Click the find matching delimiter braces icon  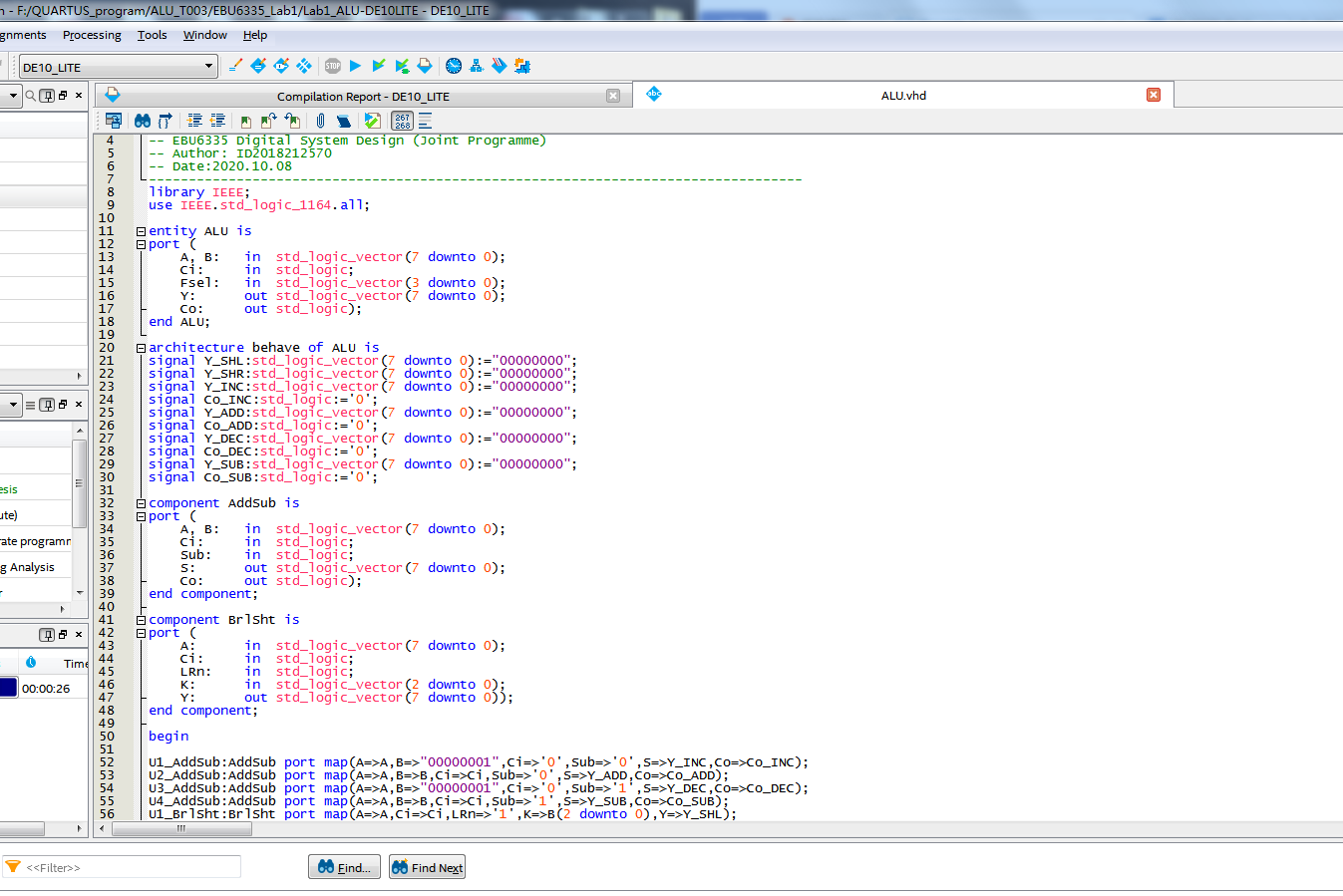pos(166,121)
